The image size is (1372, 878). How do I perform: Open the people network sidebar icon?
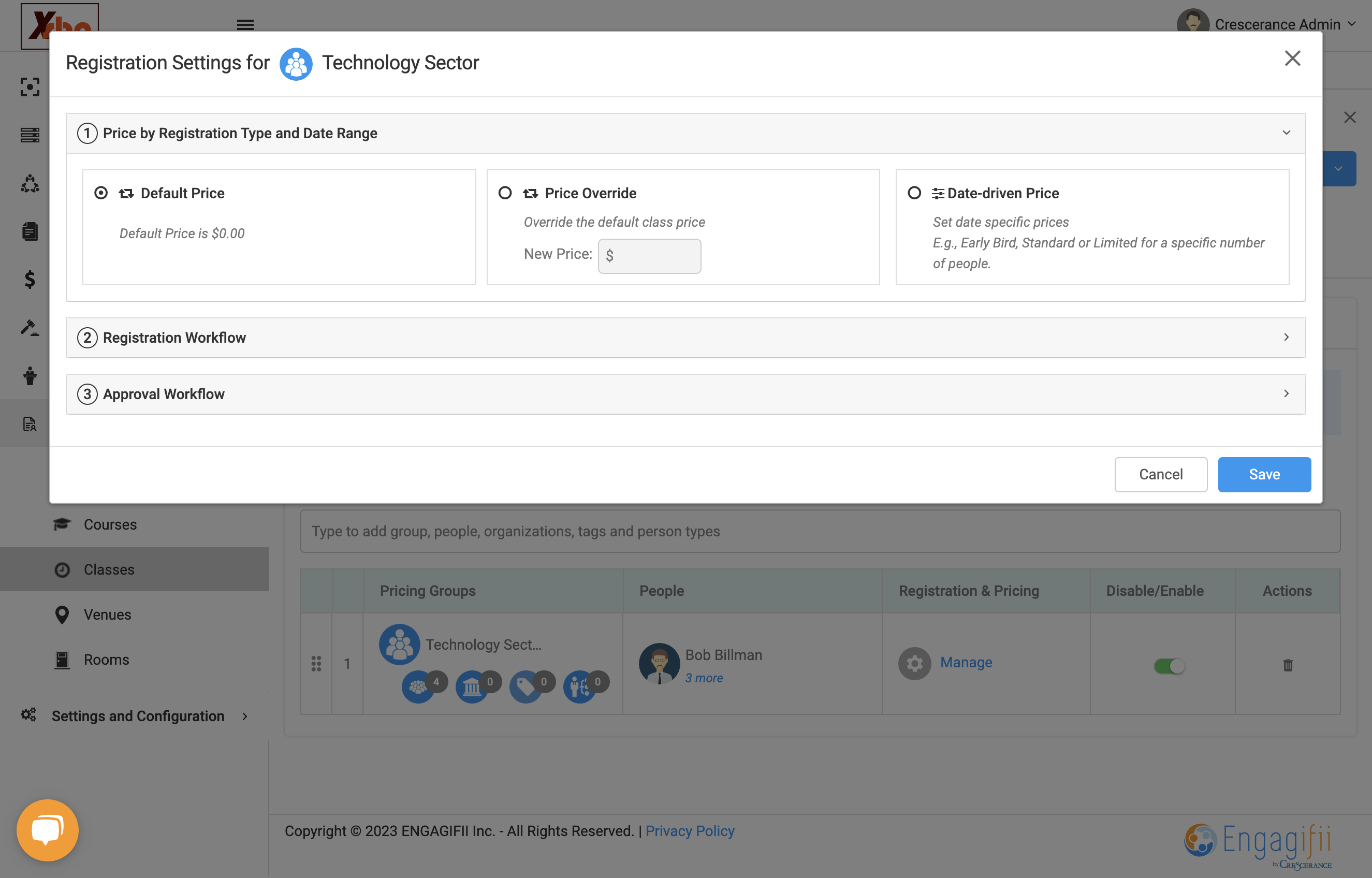(x=30, y=184)
